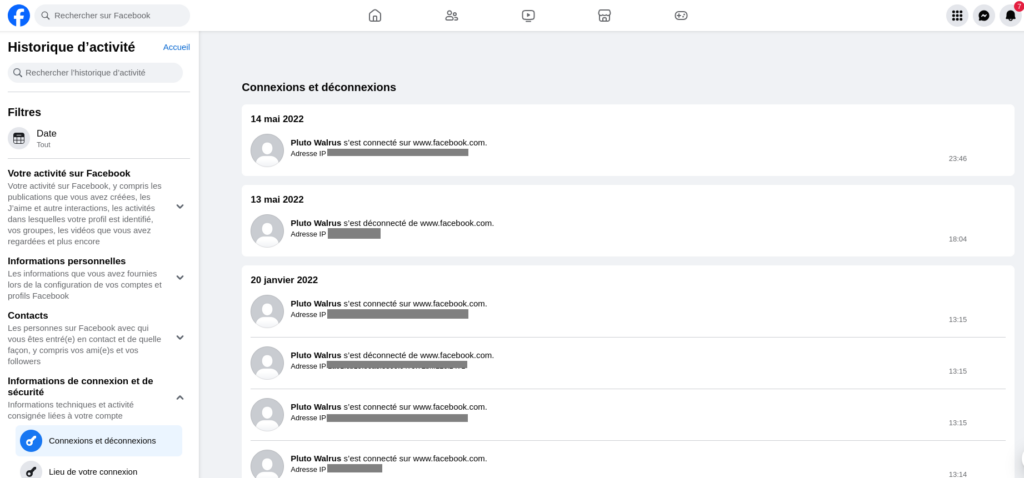This screenshot has height=478, width=1024.
Task: Open the Friends icon in top bar
Action: pos(451,16)
